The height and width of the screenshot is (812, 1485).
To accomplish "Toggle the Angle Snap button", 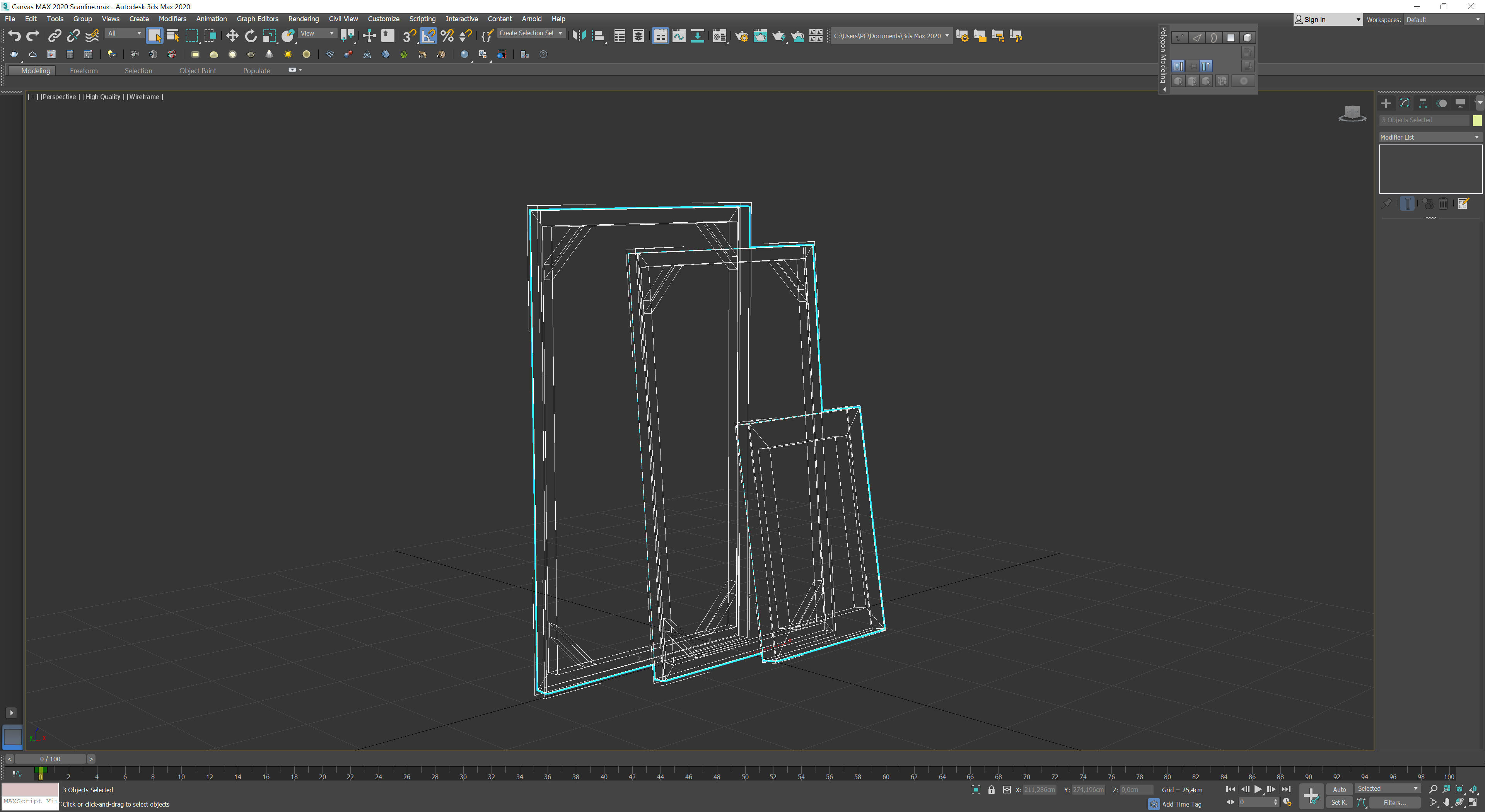I will [428, 36].
